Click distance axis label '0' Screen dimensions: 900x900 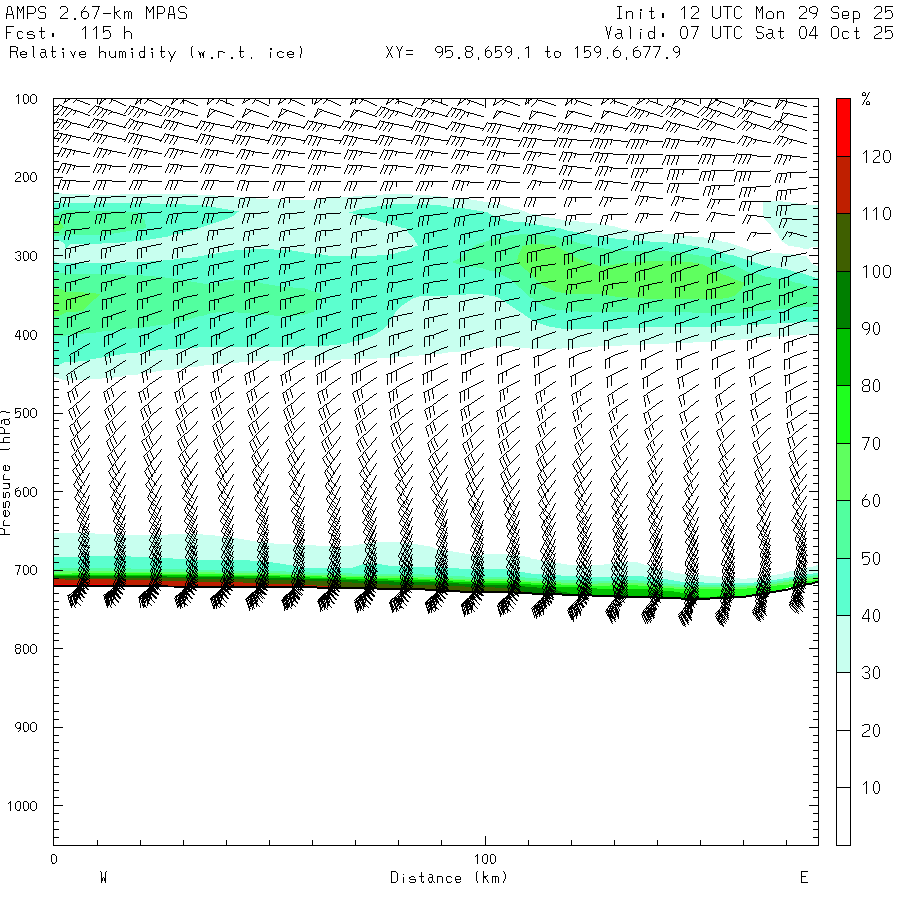(x=54, y=859)
